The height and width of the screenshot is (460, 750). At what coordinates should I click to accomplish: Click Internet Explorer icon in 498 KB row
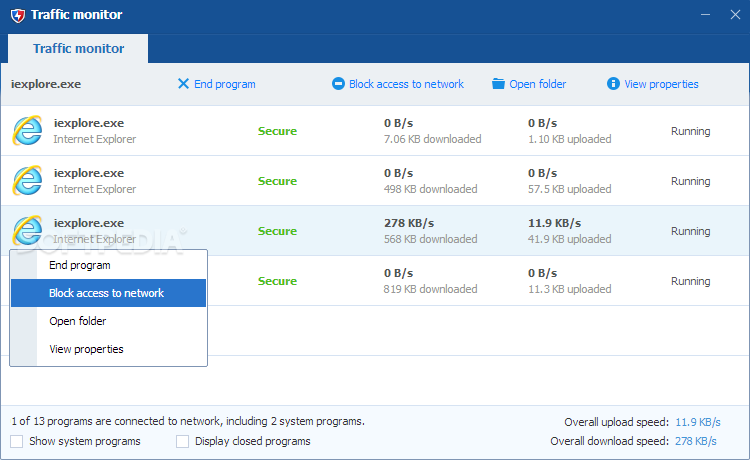[27, 181]
